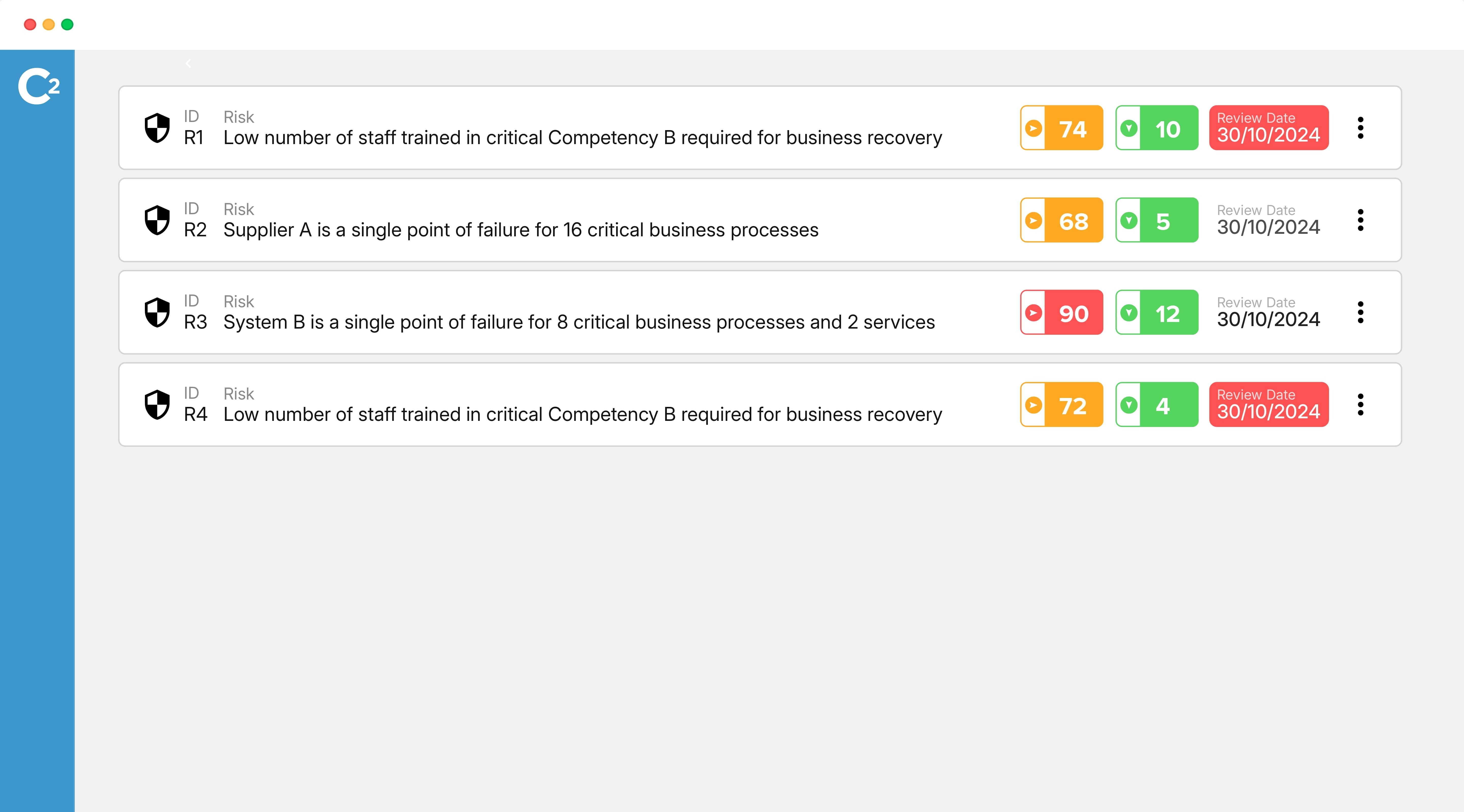Screen dimensions: 1464x812
Task: Collapse the list using the back chevron
Action: pyautogui.click(x=188, y=63)
